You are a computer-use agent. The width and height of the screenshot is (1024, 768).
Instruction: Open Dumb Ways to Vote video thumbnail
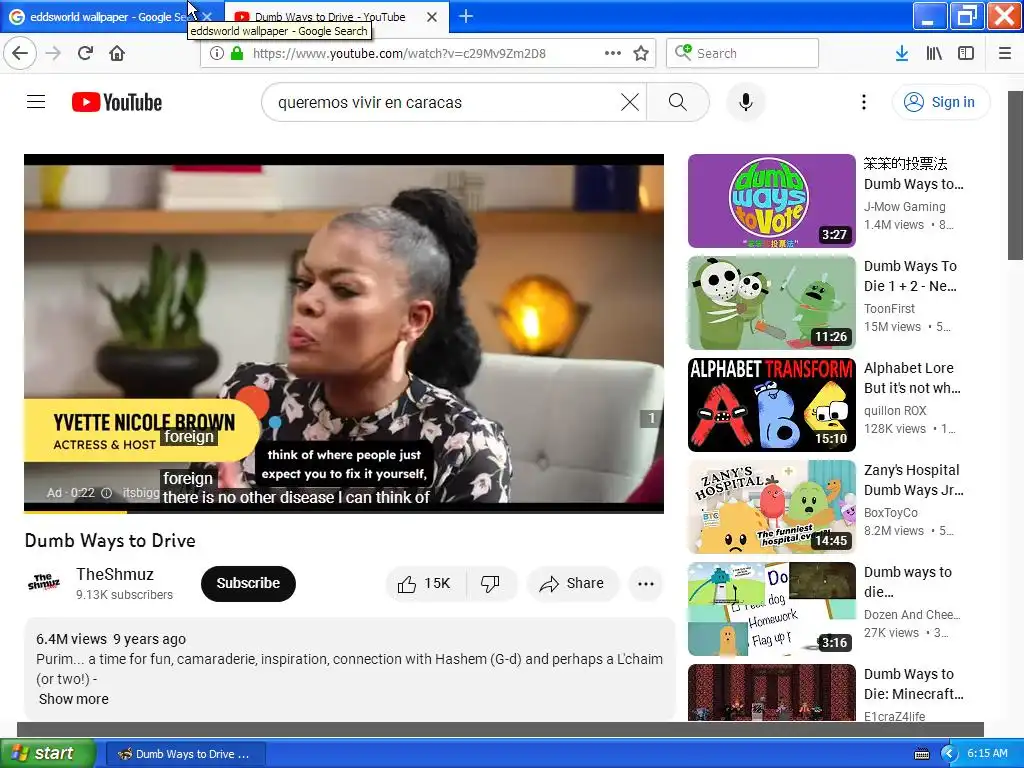click(x=771, y=201)
